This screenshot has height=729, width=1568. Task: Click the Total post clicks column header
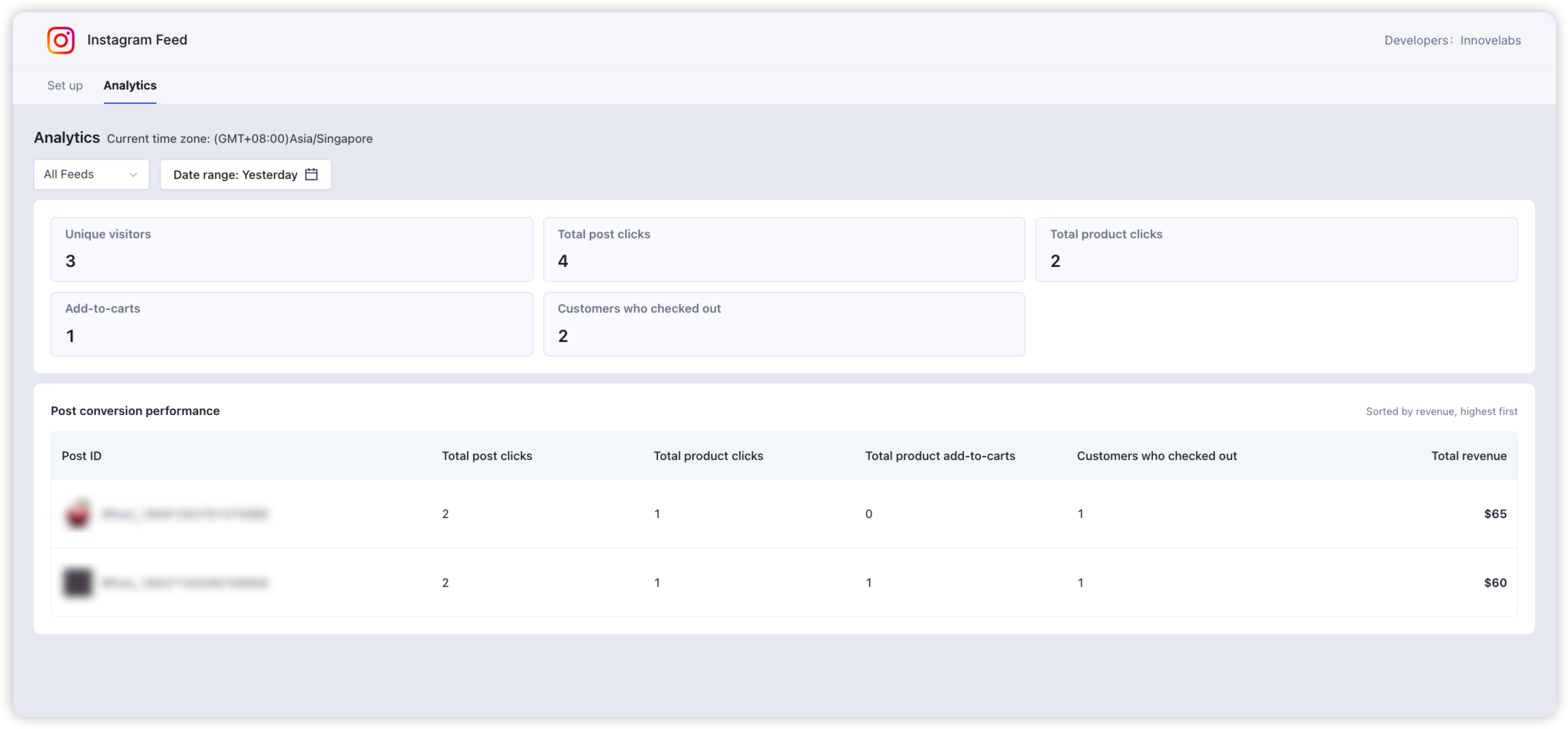[487, 455]
